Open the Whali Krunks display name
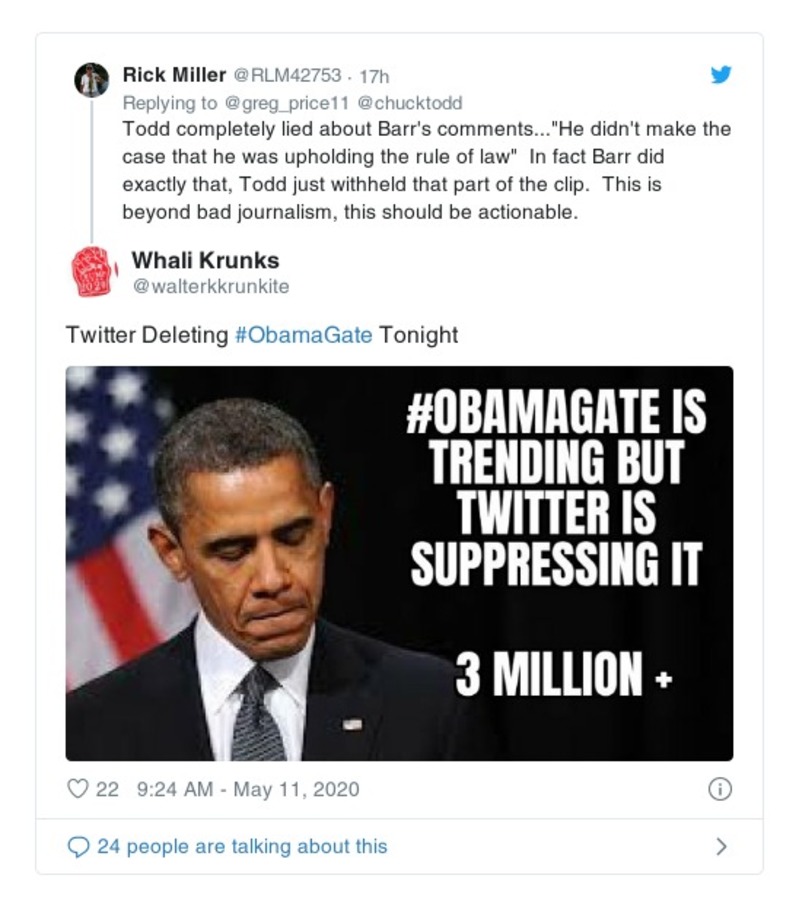This screenshot has height=910, width=799. 205,261
